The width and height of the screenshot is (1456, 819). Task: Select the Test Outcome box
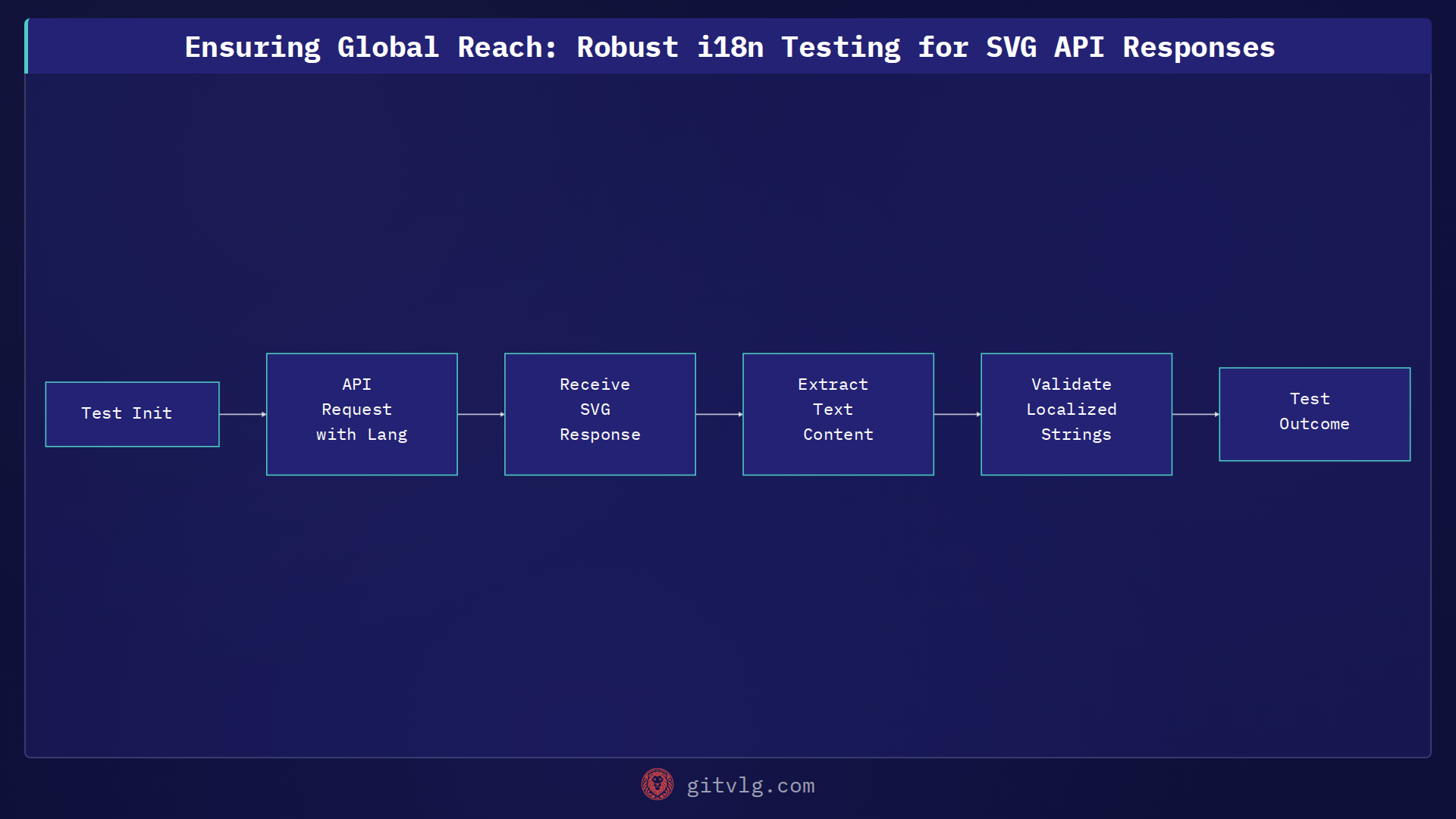[x=1314, y=414]
